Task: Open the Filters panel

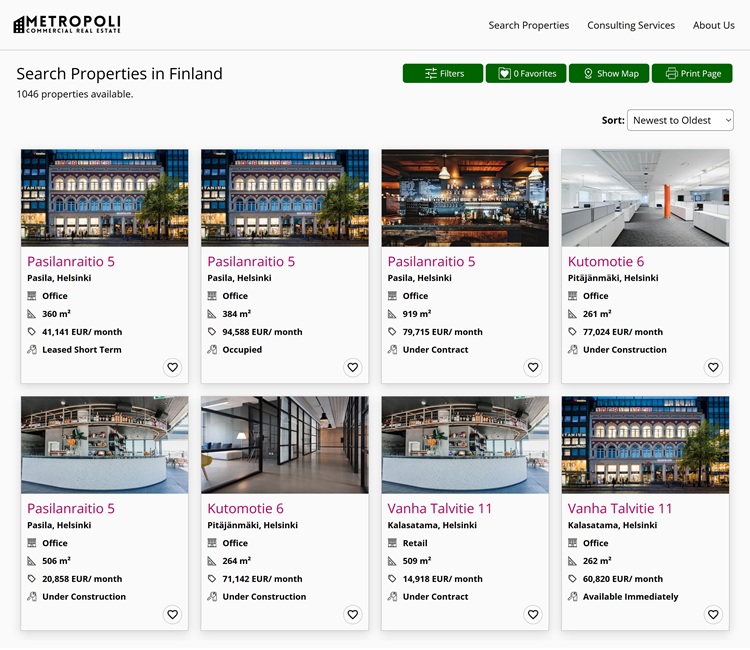Action: [443, 74]
